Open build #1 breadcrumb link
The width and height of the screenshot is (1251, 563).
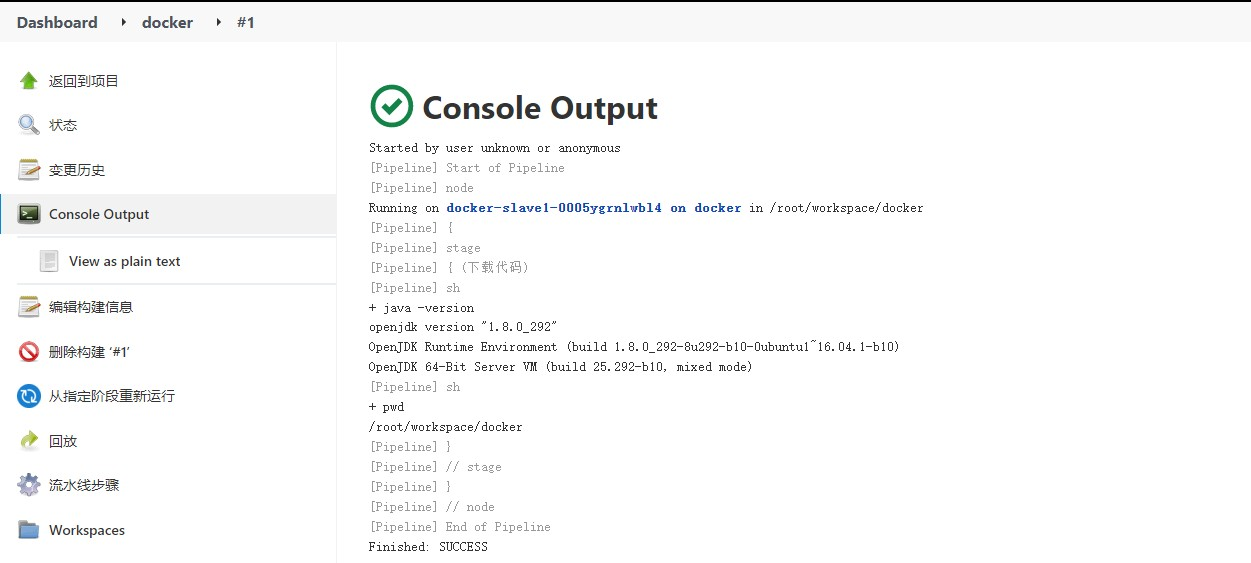[x=246, y=22]
